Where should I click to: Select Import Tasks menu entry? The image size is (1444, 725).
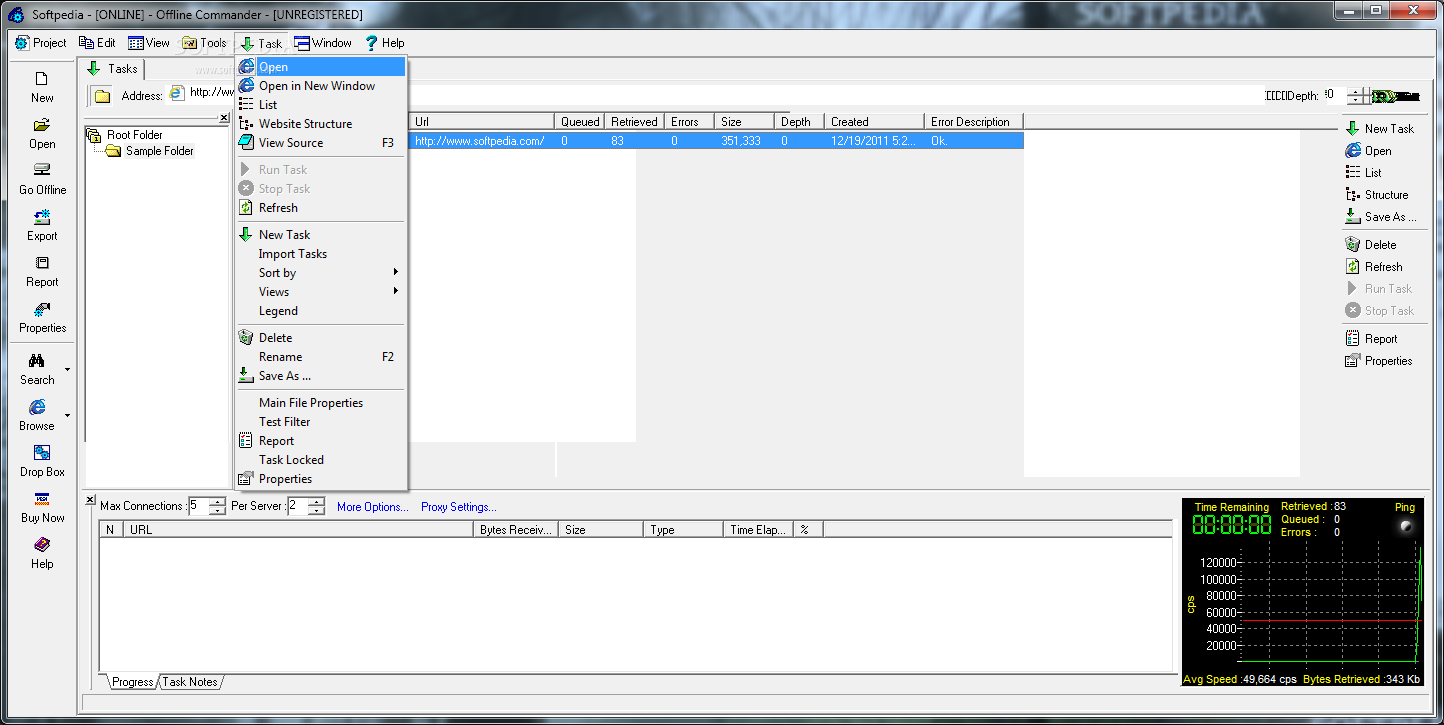(x=321, y=254)
